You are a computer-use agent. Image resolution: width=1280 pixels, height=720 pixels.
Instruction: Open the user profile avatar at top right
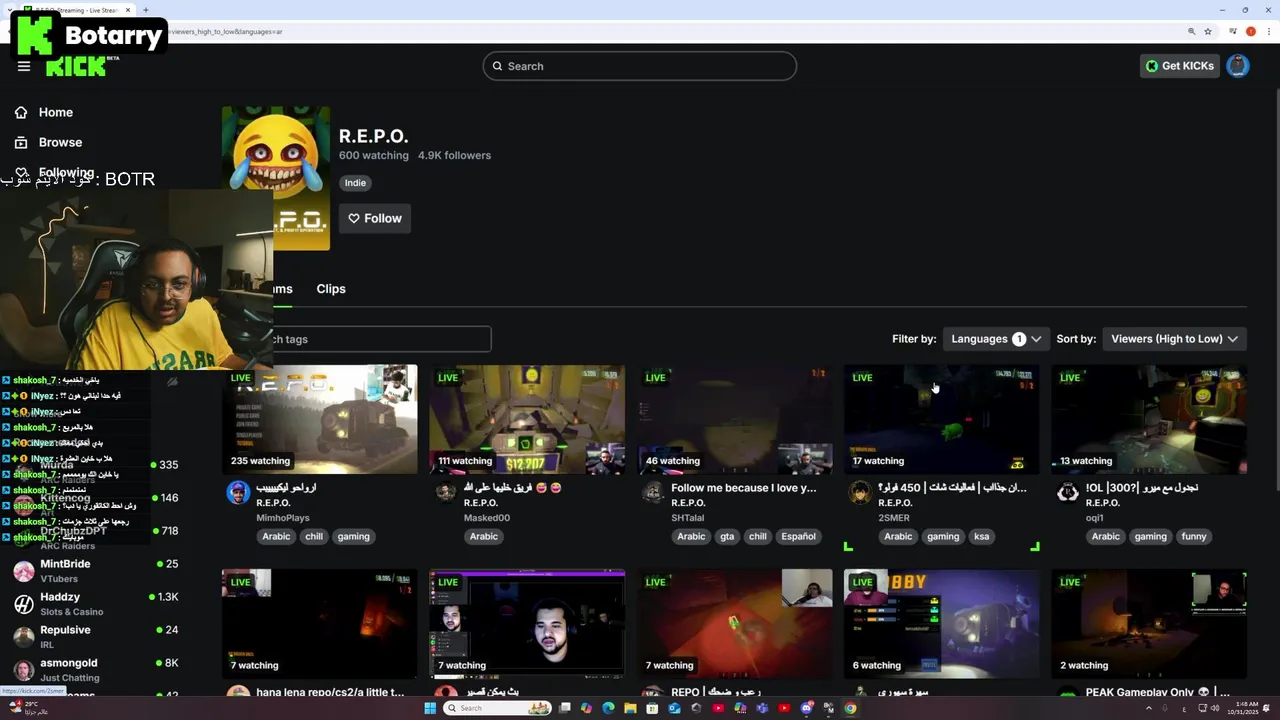[1238, 66]
